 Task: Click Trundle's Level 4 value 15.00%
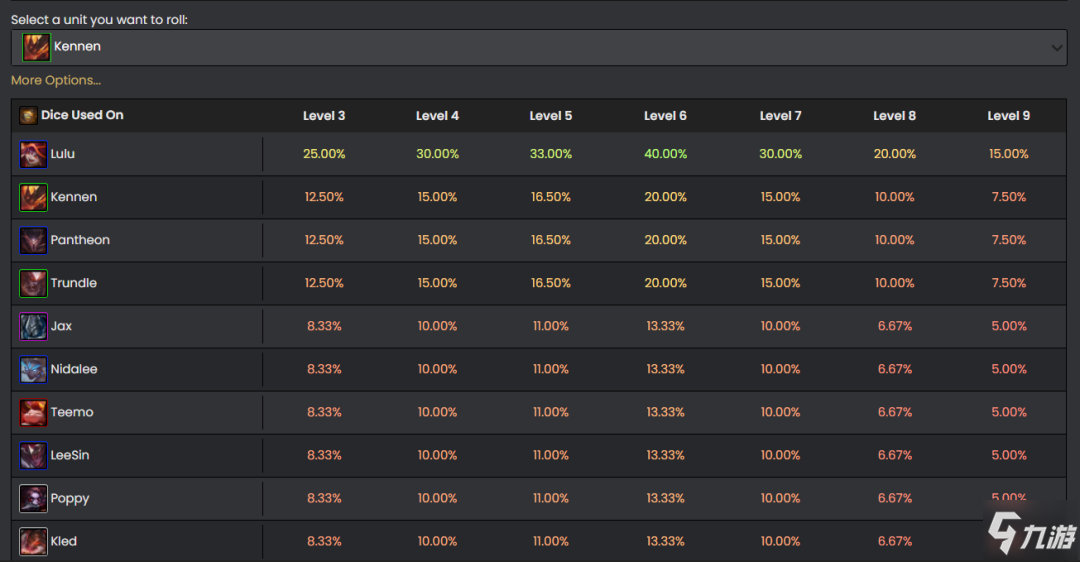437,283
